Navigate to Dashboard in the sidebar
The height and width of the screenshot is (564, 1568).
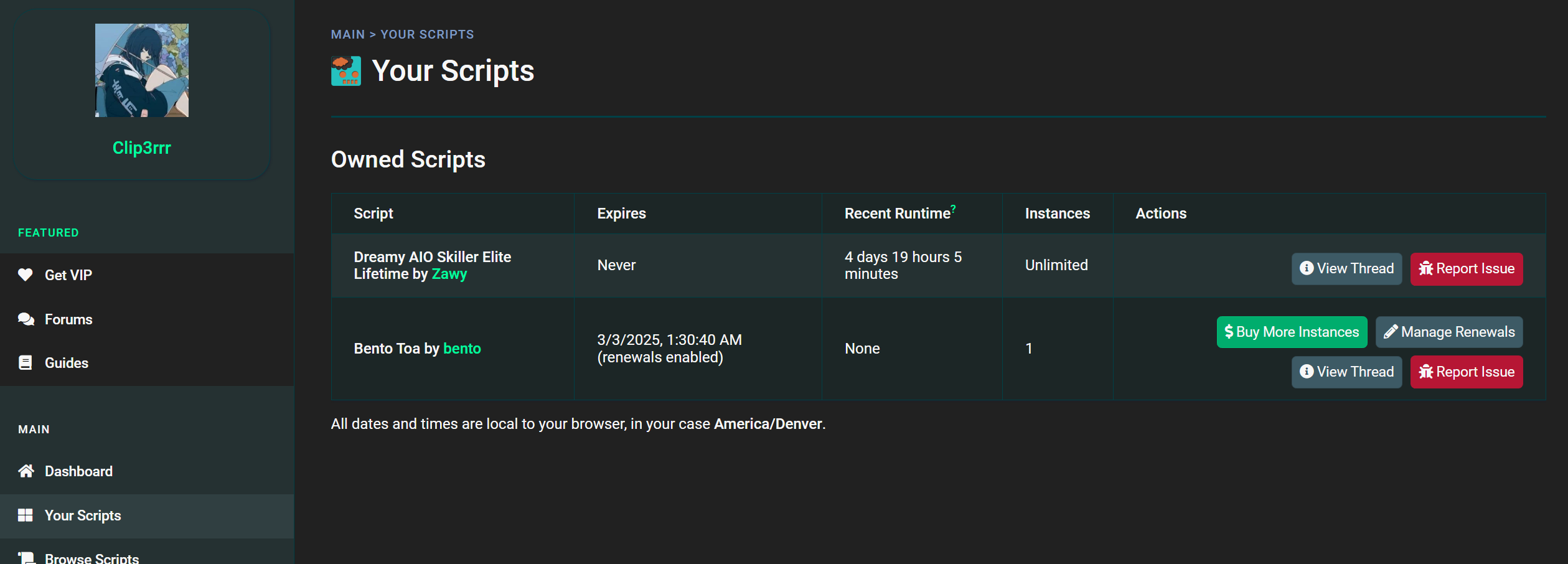[147, 471]
